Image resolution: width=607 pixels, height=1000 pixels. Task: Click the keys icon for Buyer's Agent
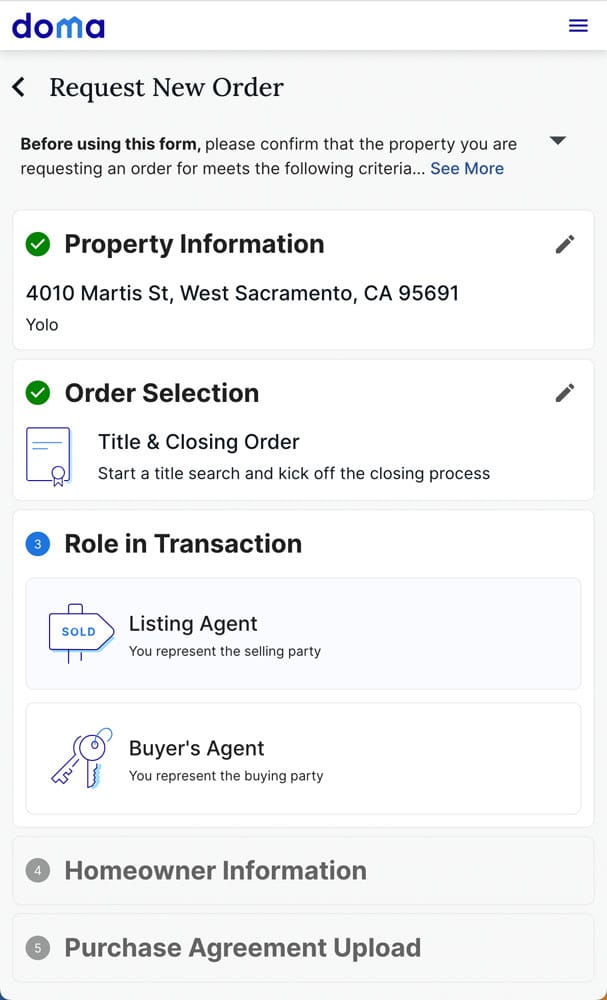pyautogui.click(x=81, y=758)
